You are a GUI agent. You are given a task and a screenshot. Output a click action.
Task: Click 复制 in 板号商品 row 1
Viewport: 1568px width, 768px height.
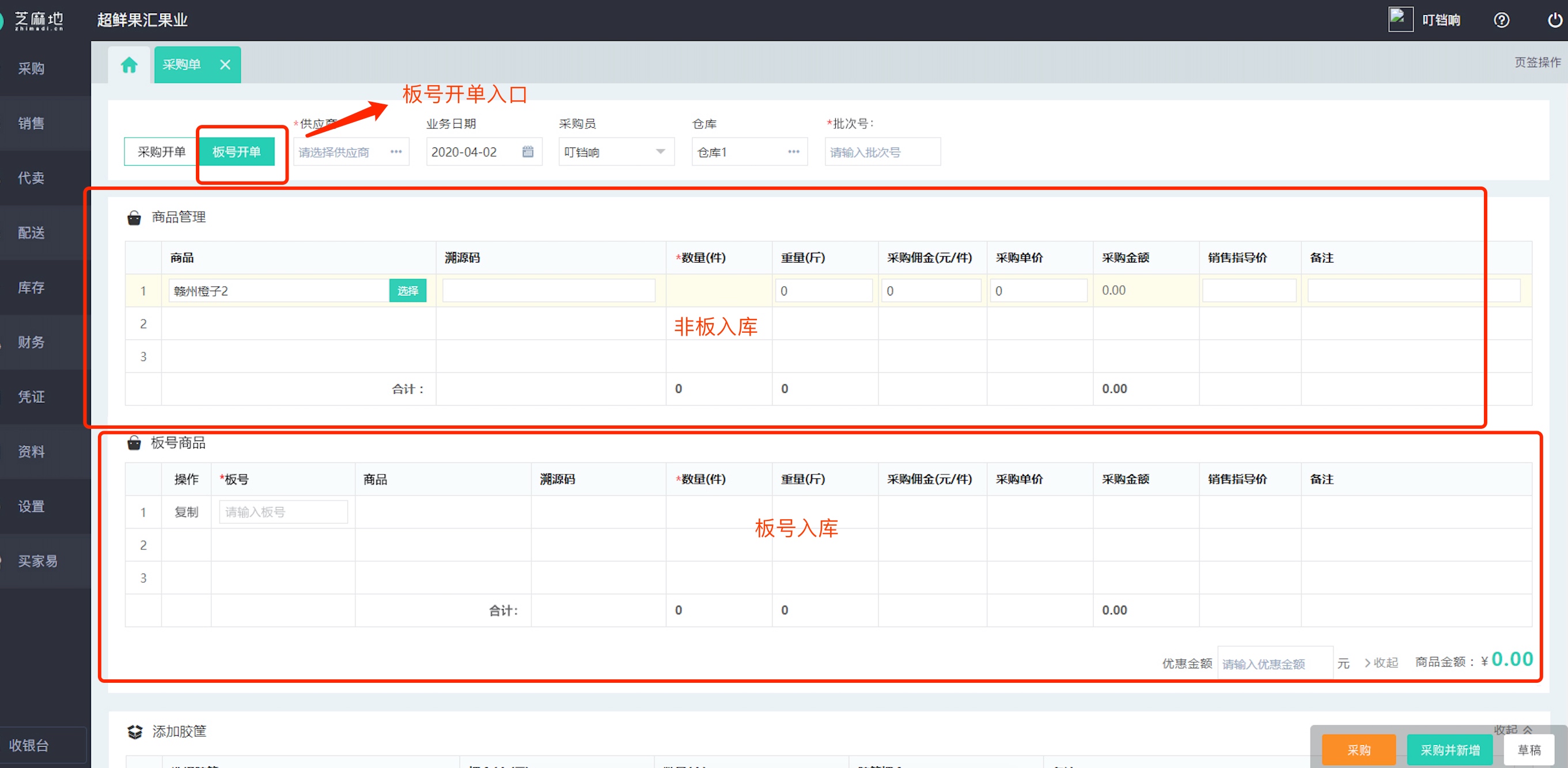186,512
